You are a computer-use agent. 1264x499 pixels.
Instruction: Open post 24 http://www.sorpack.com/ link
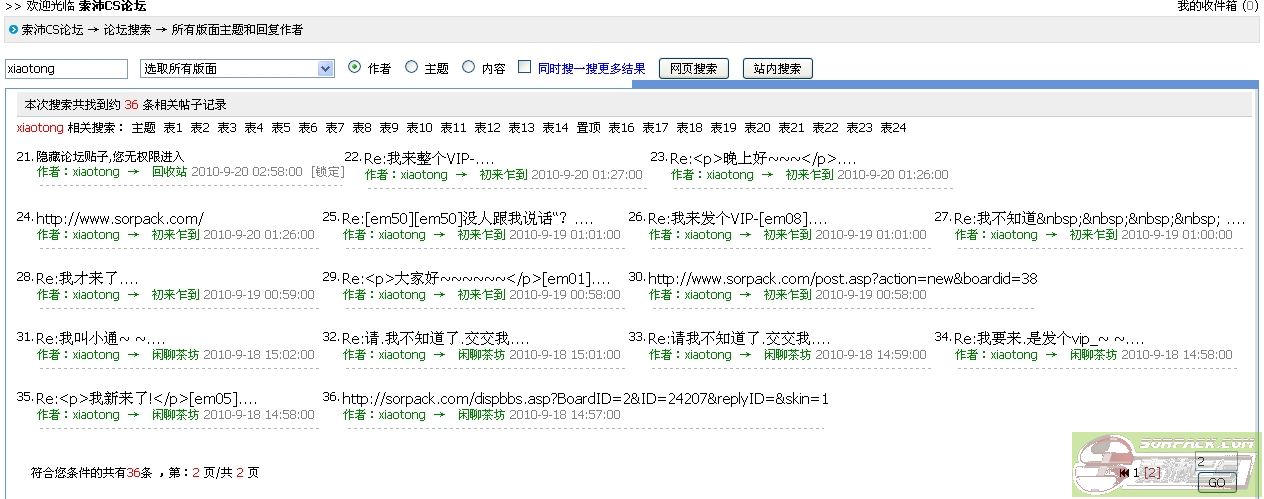120,218
